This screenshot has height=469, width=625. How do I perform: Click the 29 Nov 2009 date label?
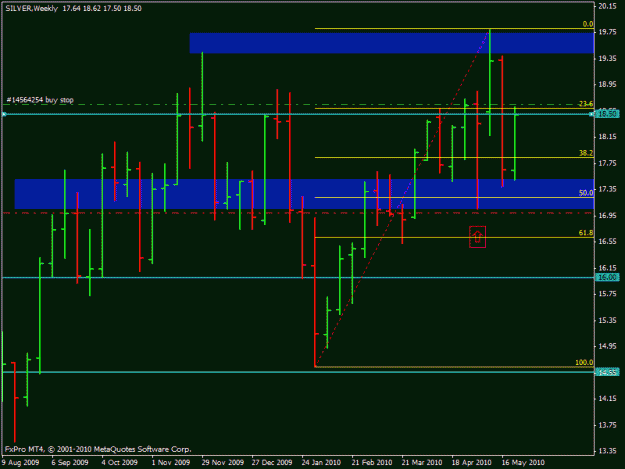click(222, 463)
